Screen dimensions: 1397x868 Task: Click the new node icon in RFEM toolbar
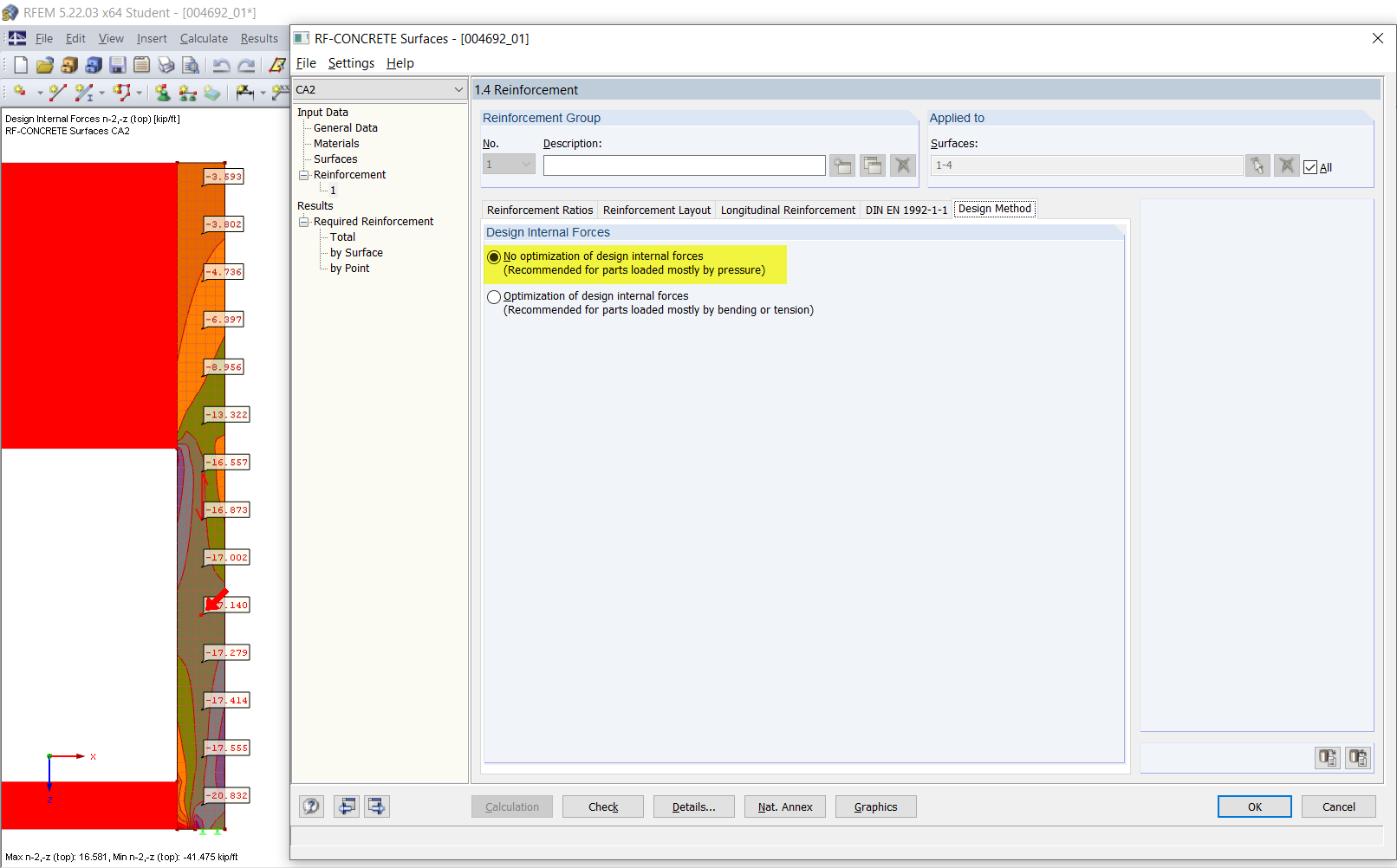coord(21,92)
